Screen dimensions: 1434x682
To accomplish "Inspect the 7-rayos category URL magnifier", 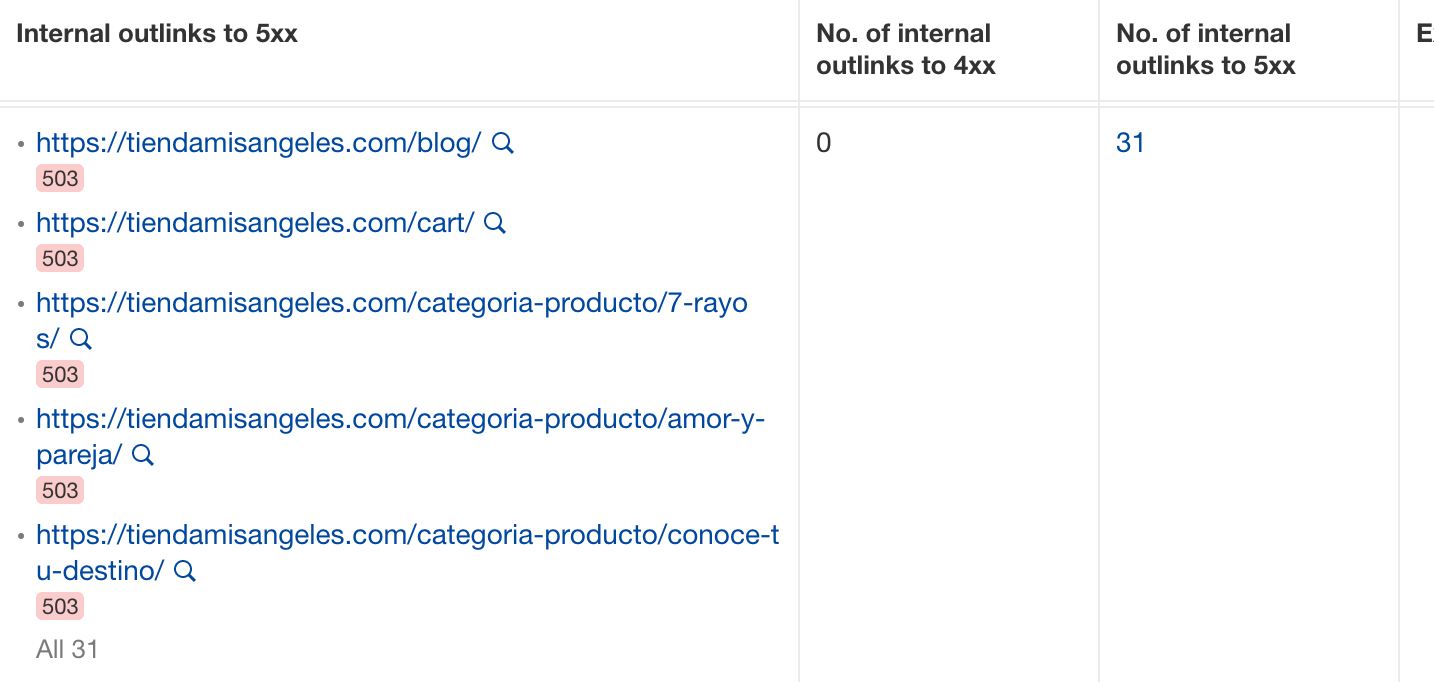I will [81, 339].
